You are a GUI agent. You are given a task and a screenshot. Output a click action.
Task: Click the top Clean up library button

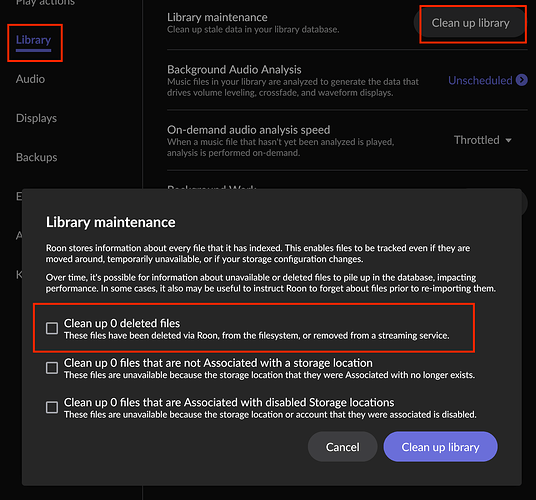470,23
